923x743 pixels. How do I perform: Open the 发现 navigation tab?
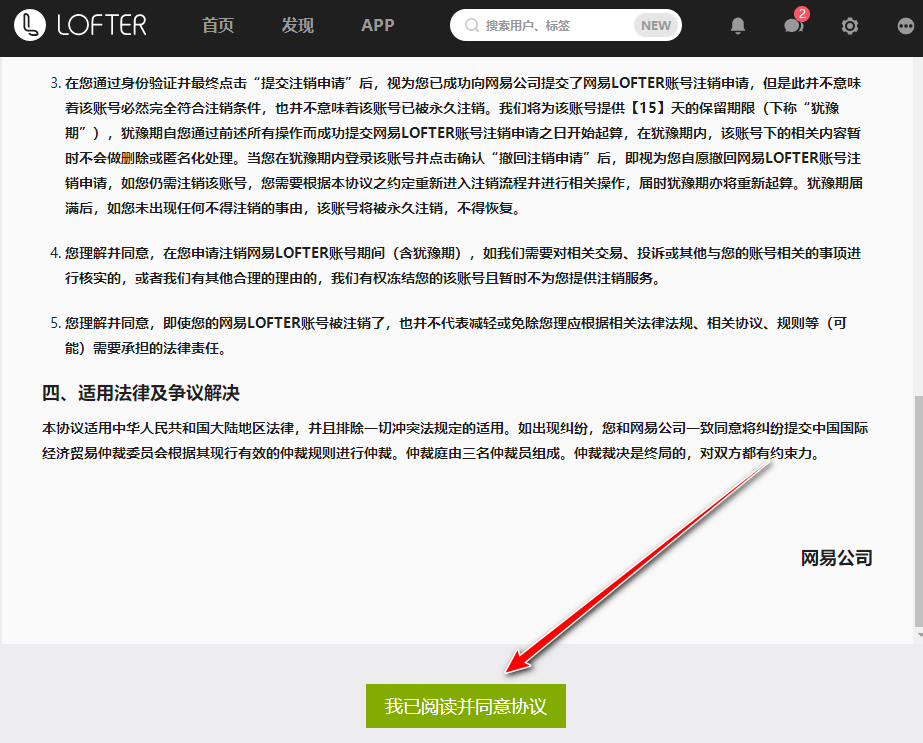click(x=297, y=25)
